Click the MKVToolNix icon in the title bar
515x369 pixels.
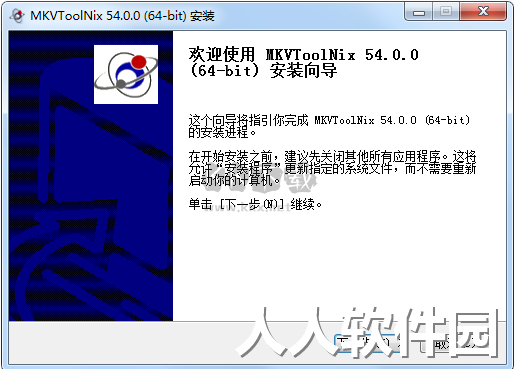[x=17, y=15]
